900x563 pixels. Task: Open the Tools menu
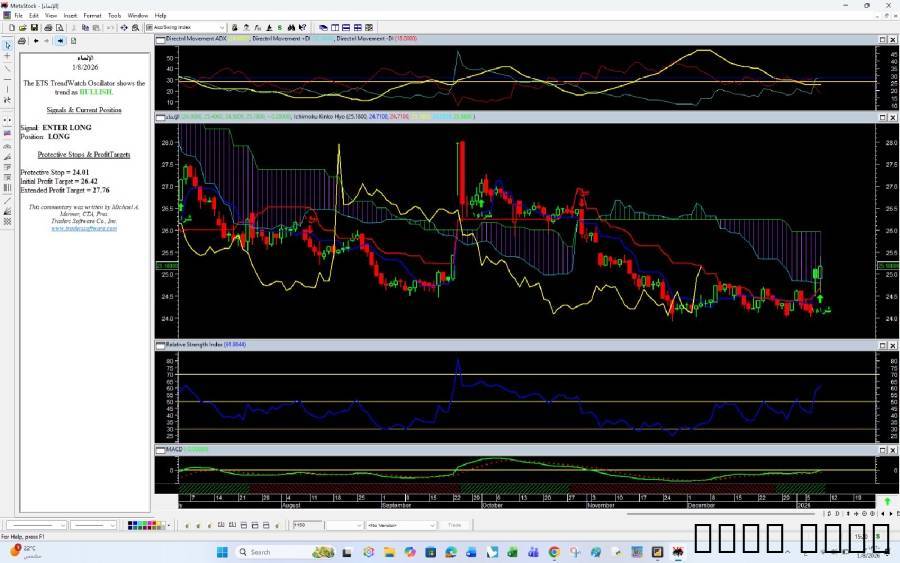point(114,15)
